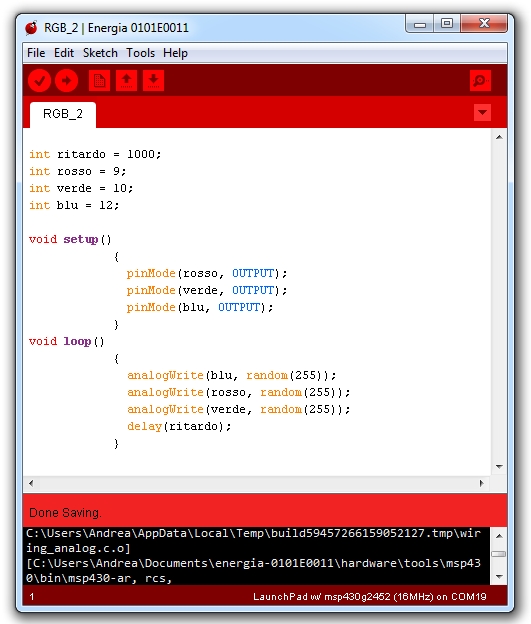The height and width of the screenshot is (624, 531).
Task: Select the RGB_2 sketch tab
Action: coord(63,114)
